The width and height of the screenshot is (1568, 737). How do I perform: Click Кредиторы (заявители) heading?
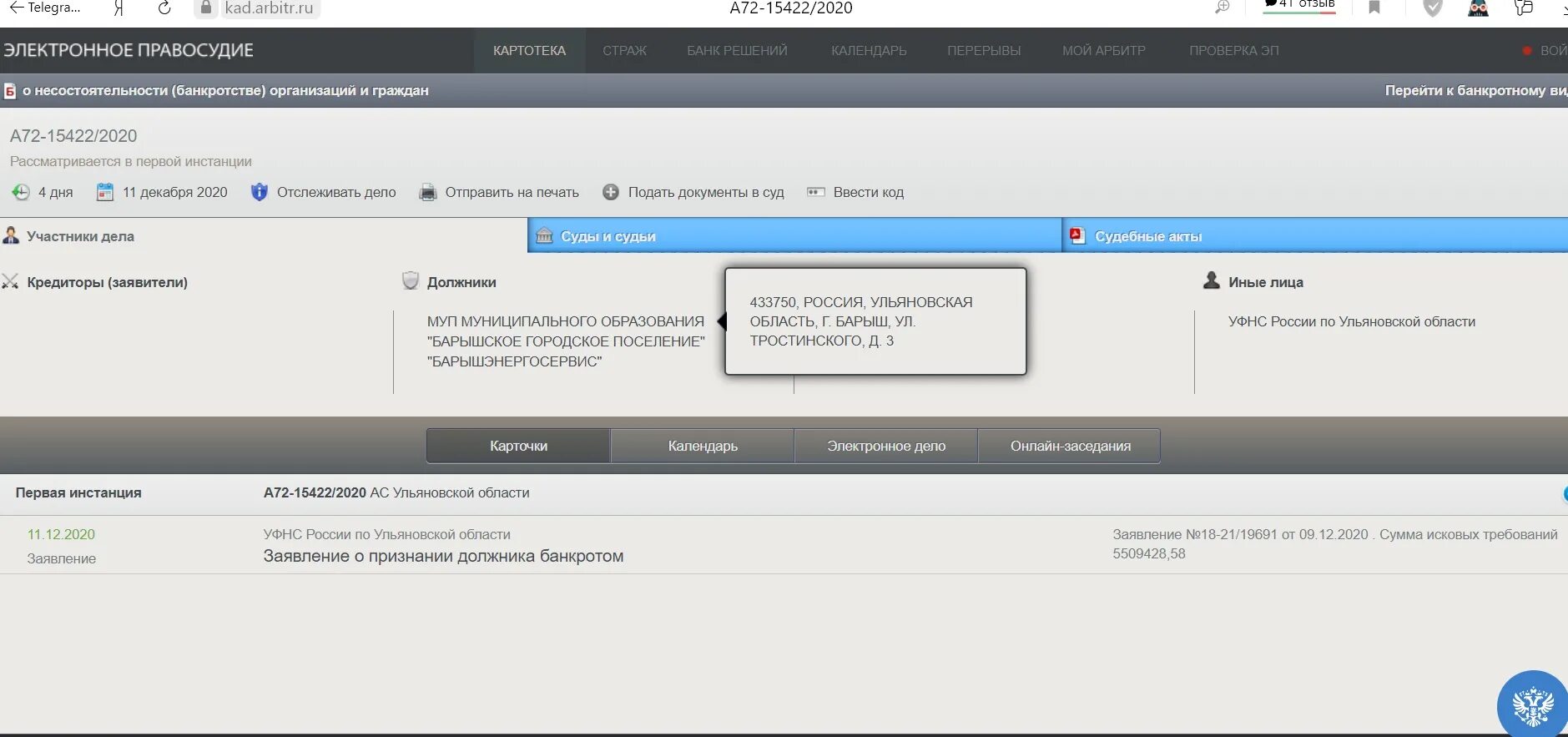(107, 282)
